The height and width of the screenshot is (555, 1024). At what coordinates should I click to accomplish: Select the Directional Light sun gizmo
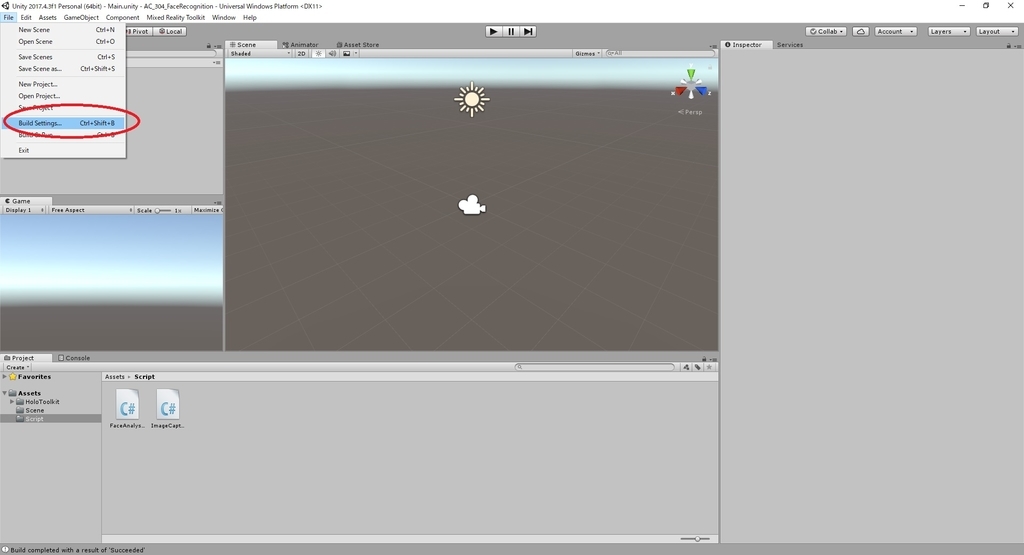[472, 100]
